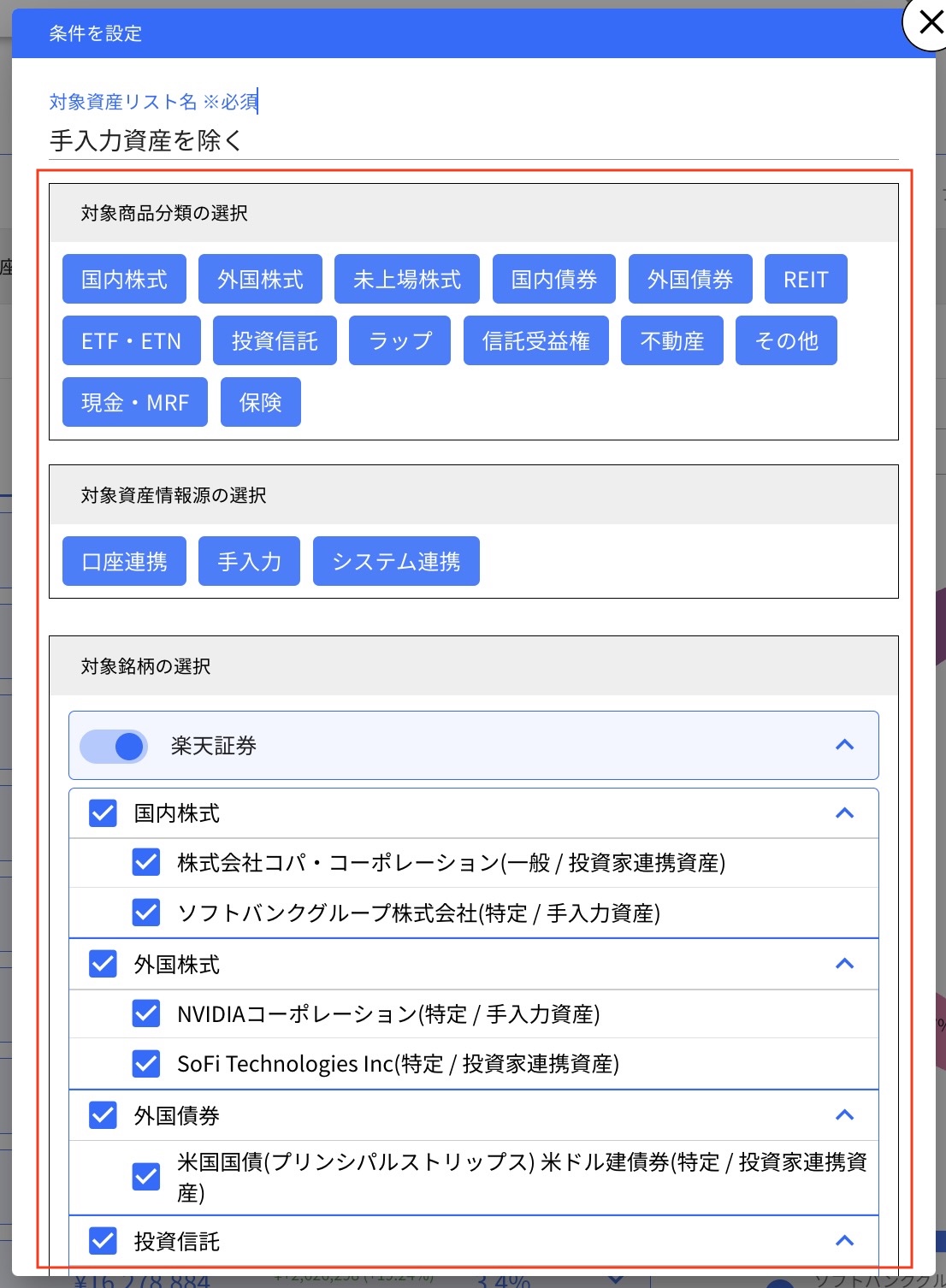The image size is (946, 1288).
Task: Choose the システム連携 data source option
Action: (396, 560)
